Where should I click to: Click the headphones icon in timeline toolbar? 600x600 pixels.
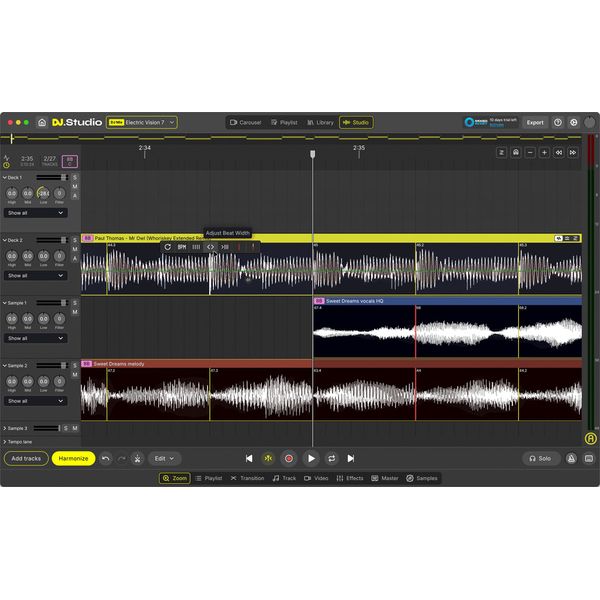pyautogui.click(x=516, y=153)
